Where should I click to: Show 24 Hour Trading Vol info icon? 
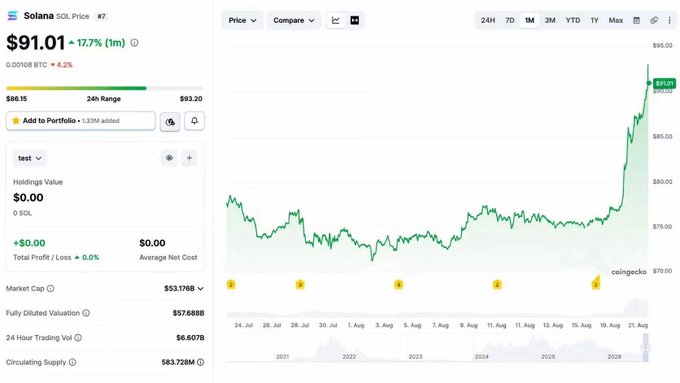(78, 337)
